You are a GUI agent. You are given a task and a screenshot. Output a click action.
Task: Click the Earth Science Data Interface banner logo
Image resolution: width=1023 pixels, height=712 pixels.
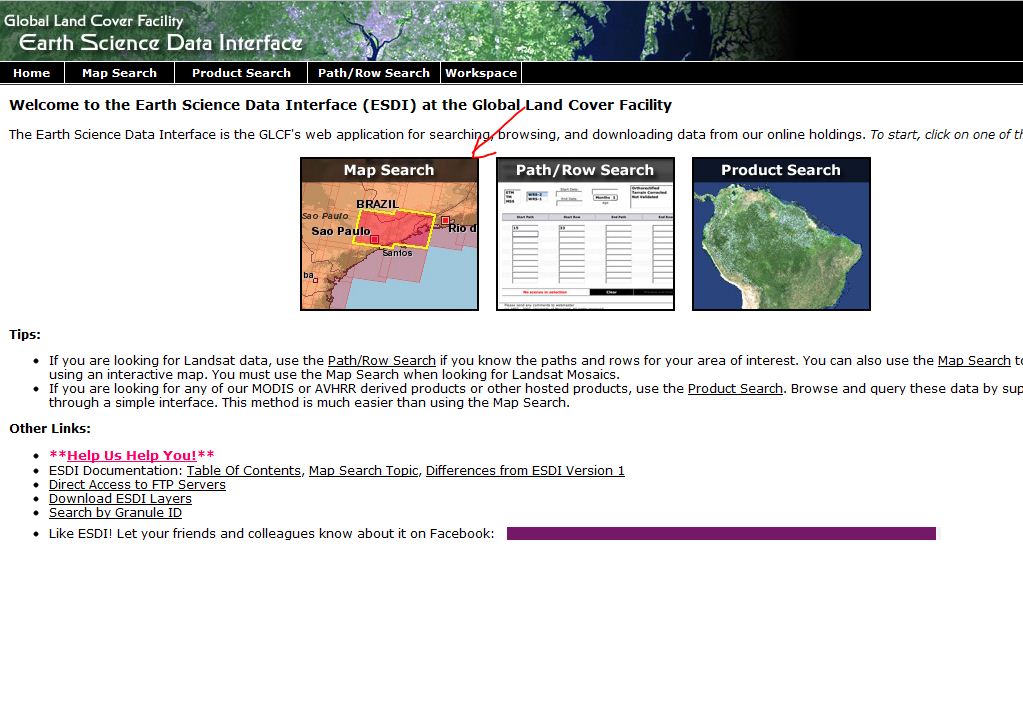(x=160, y=42)
